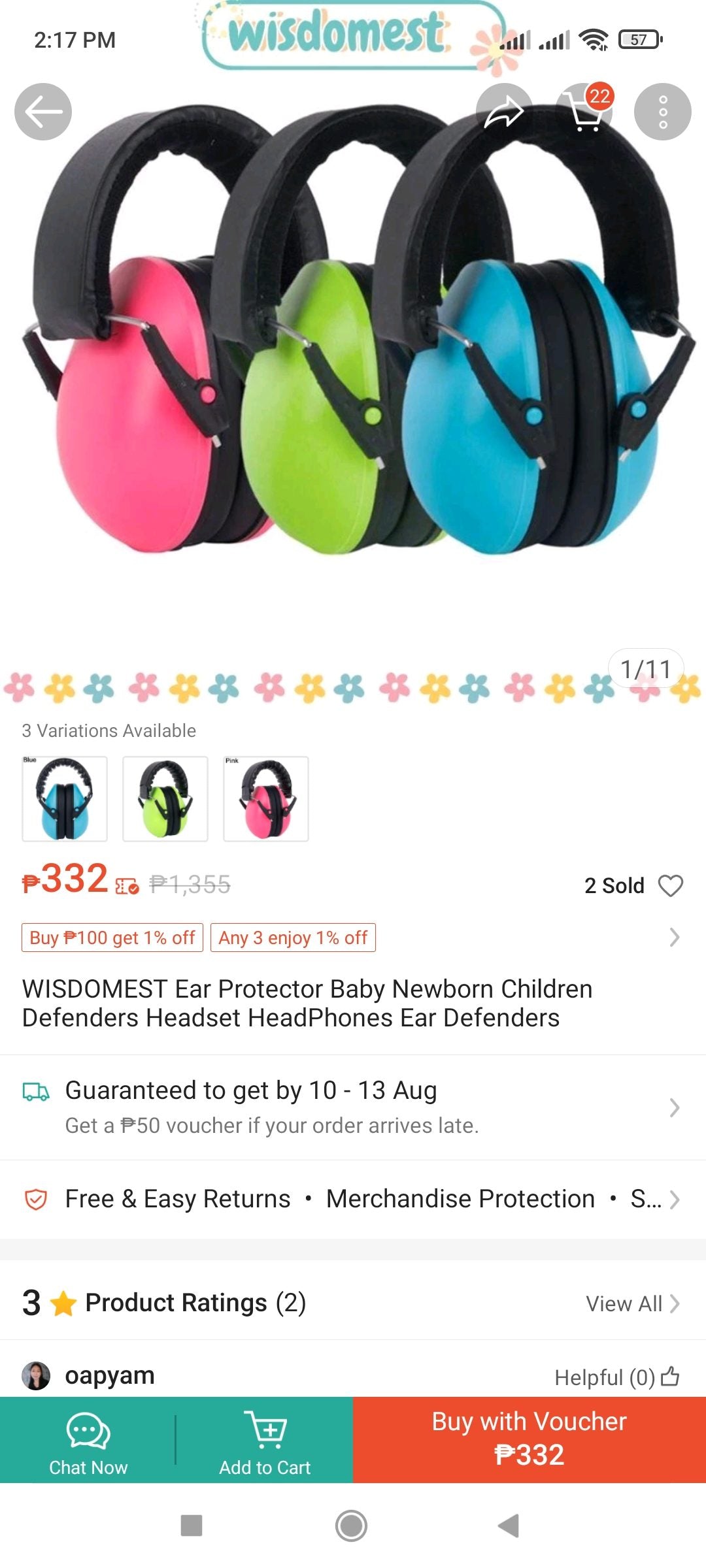Add to Cart from bottom bar

pos(265,1441)
